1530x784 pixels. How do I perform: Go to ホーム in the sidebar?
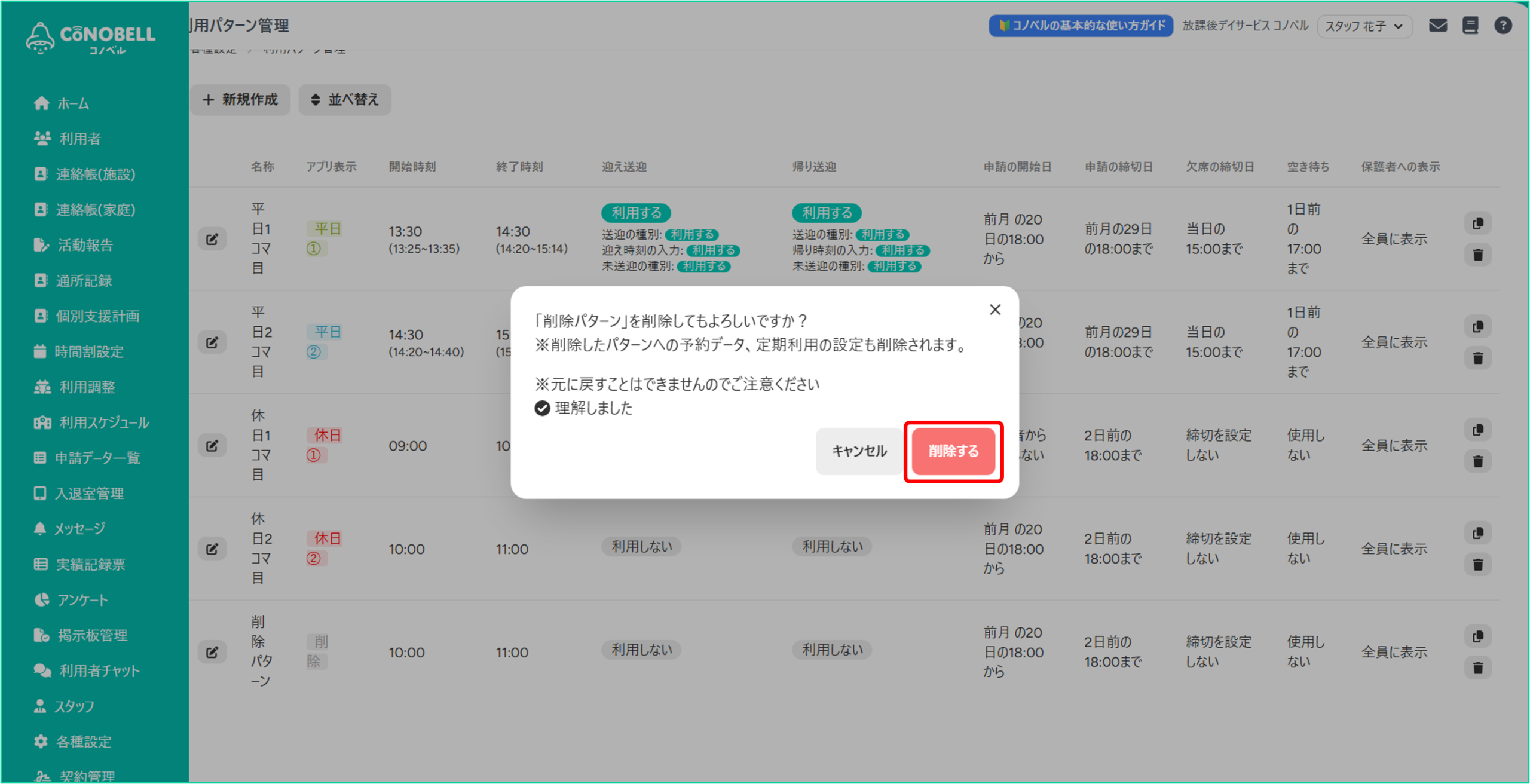point(72,104)
